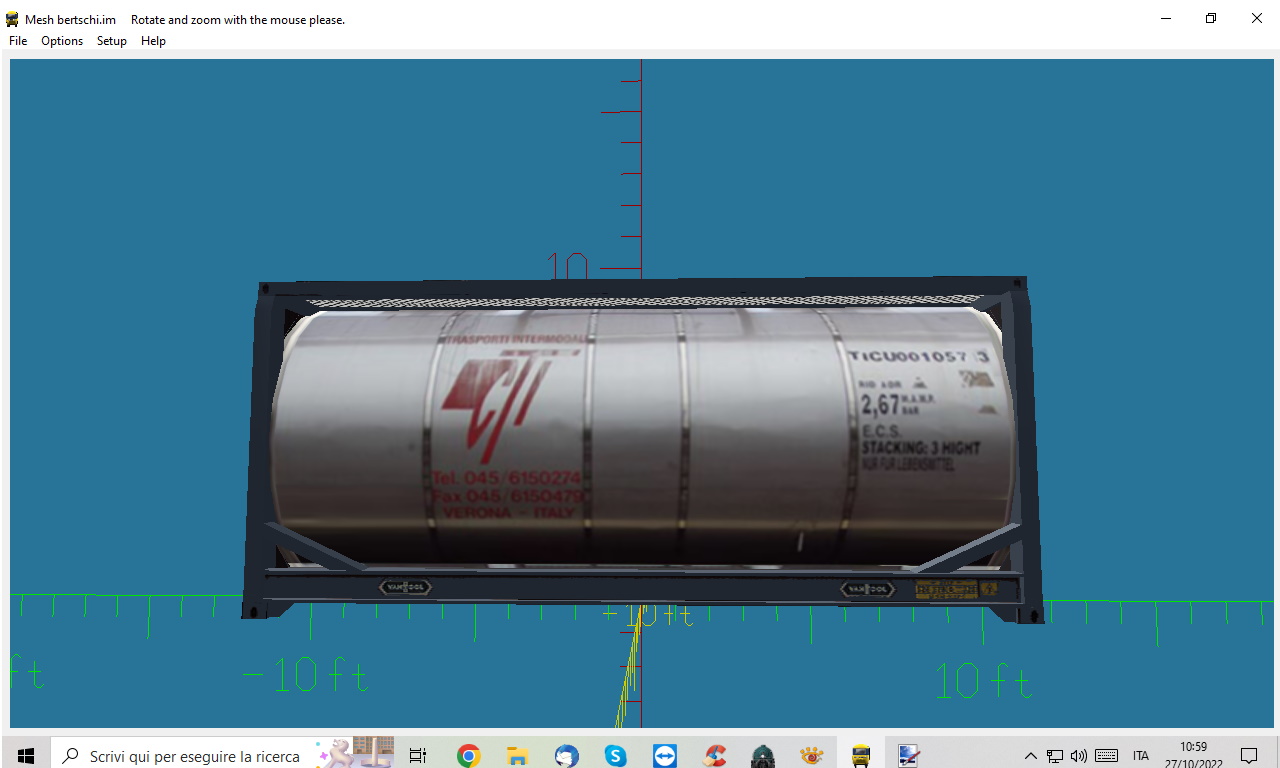Open the Help menu
The image size is (1280, 768).
(153, 41)
